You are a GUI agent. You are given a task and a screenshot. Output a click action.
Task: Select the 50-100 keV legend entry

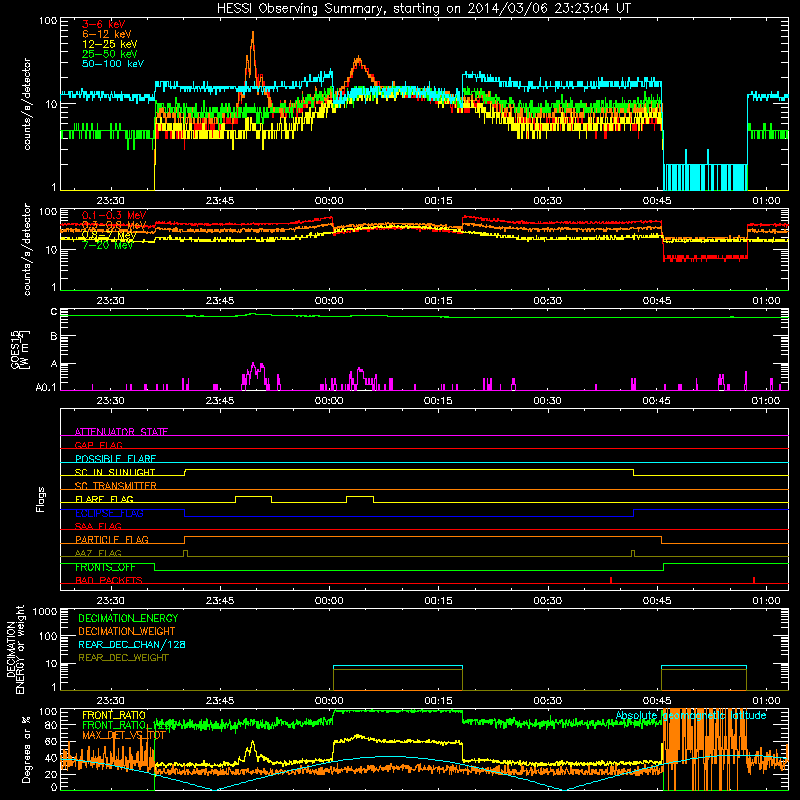[x=113, y=64]
